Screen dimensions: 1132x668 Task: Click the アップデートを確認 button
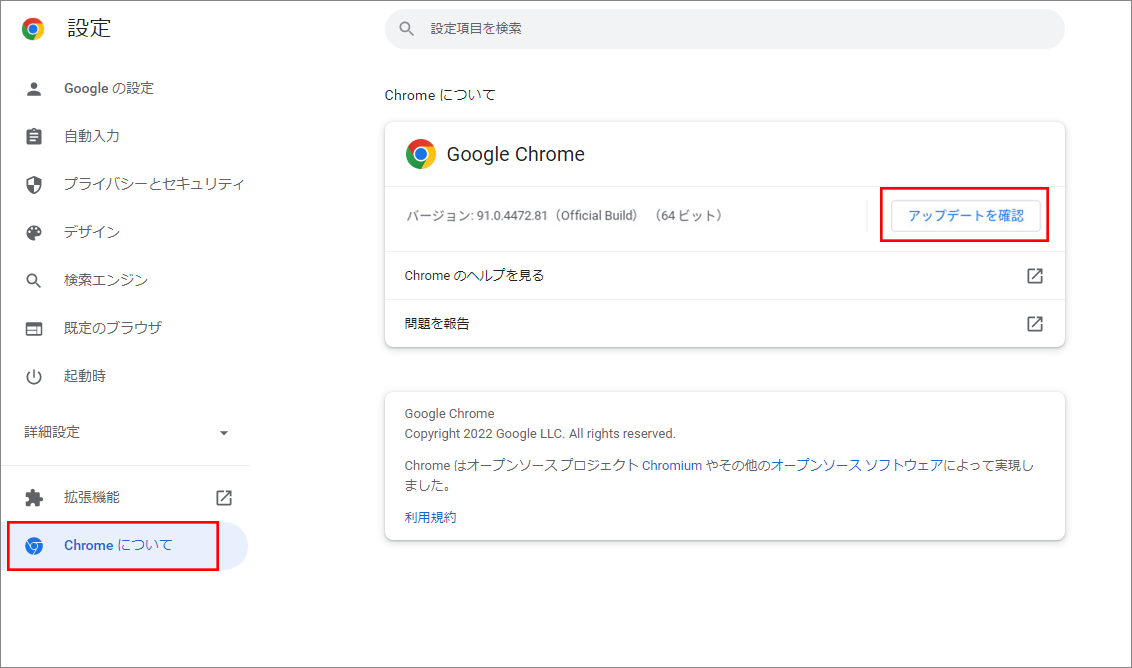pyautogui.click(x=965, y=216)
